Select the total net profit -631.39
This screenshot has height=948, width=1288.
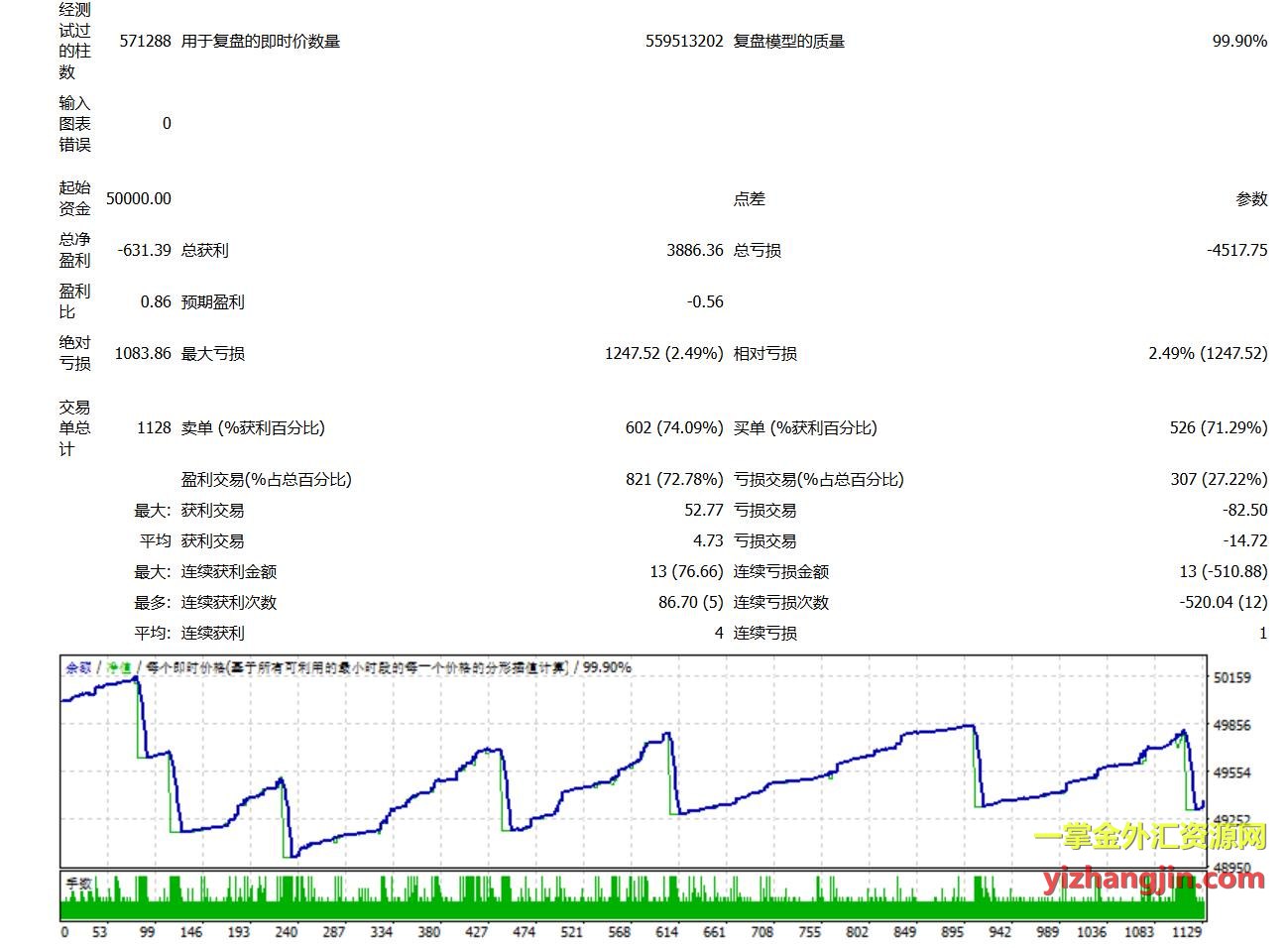click(144, 250)
